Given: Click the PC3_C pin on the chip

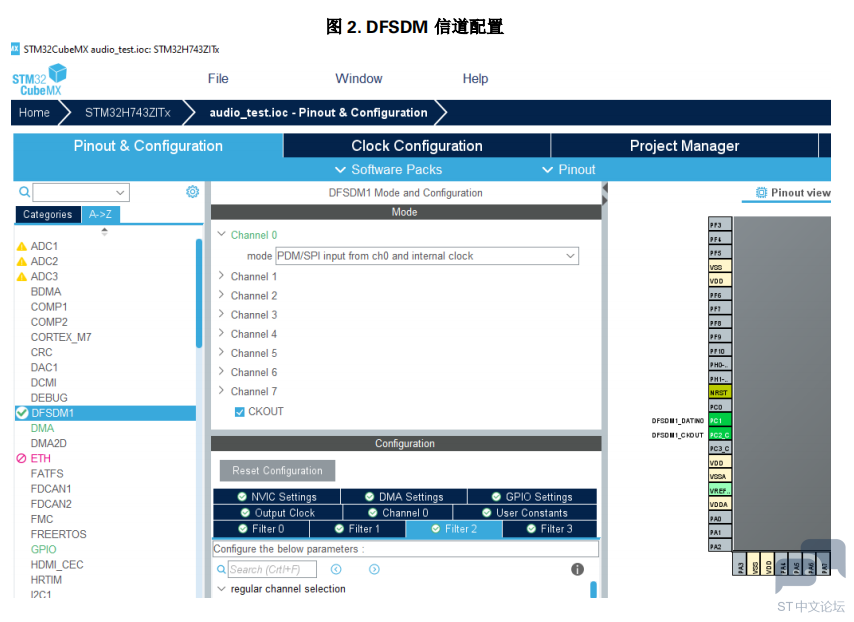Looking at the screenshot, I should point(719,448).
